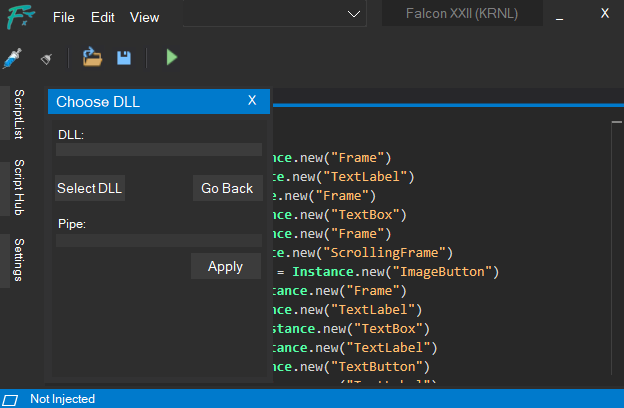Click the Pipe input field
The image size is (624, 408).
pos(159,240)
